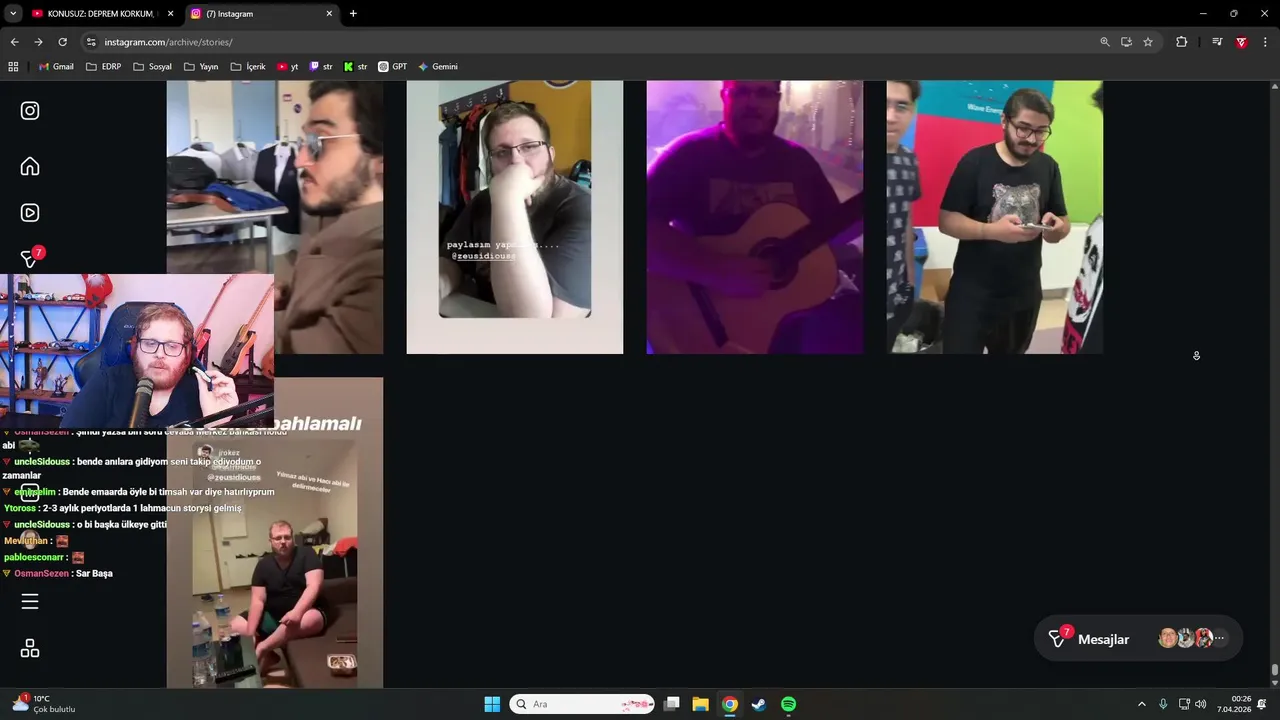Image resolution: width=1280 pixels, height=720 pixels.
Task: Open the weather widget showing 10°C
Action: point(45,704)
